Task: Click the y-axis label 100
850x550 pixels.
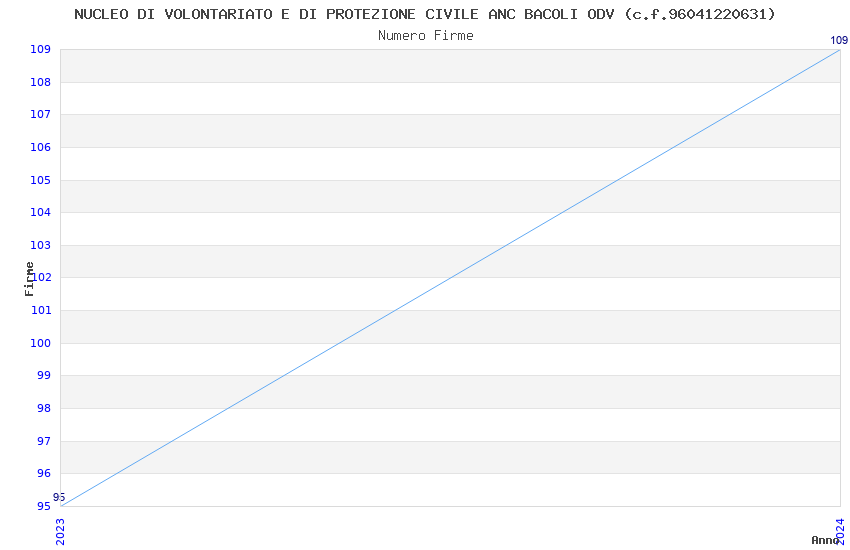Action: (x=41, y=343)
